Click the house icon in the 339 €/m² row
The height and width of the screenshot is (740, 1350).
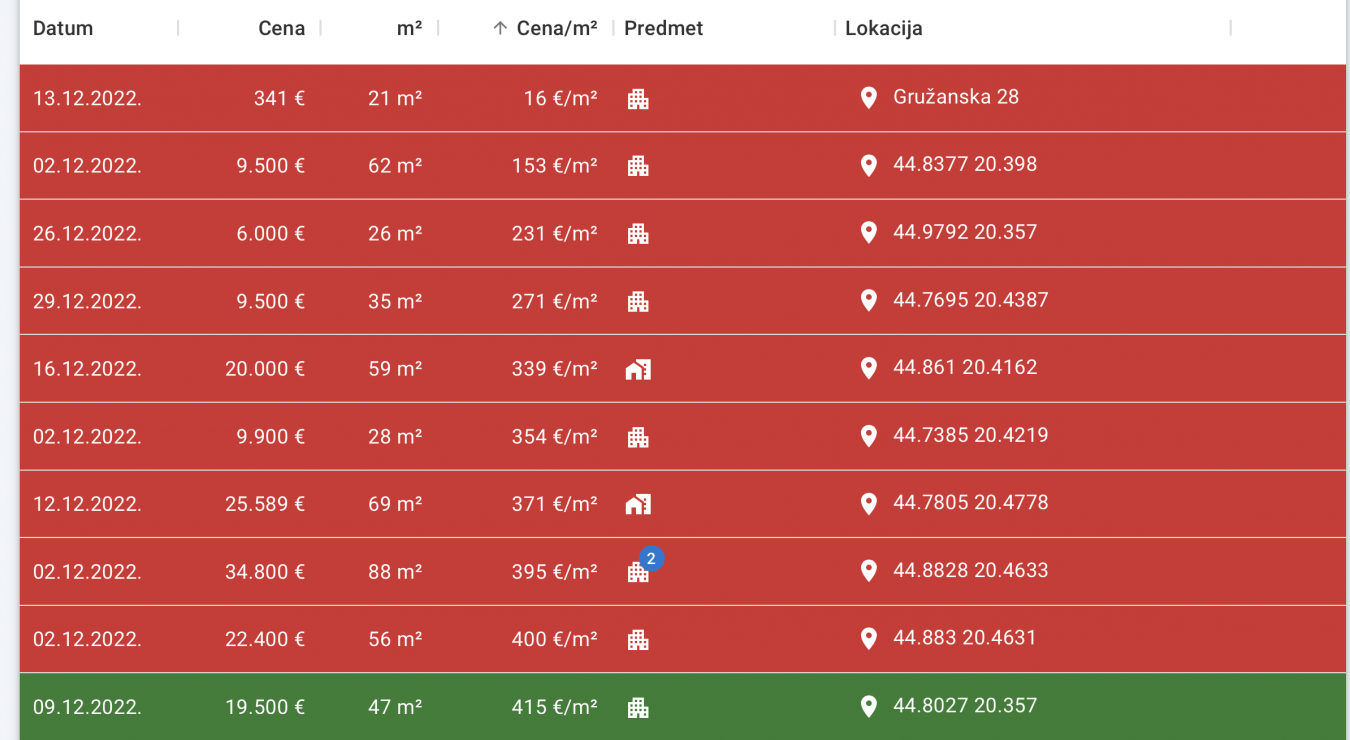[x=638, y=370]
